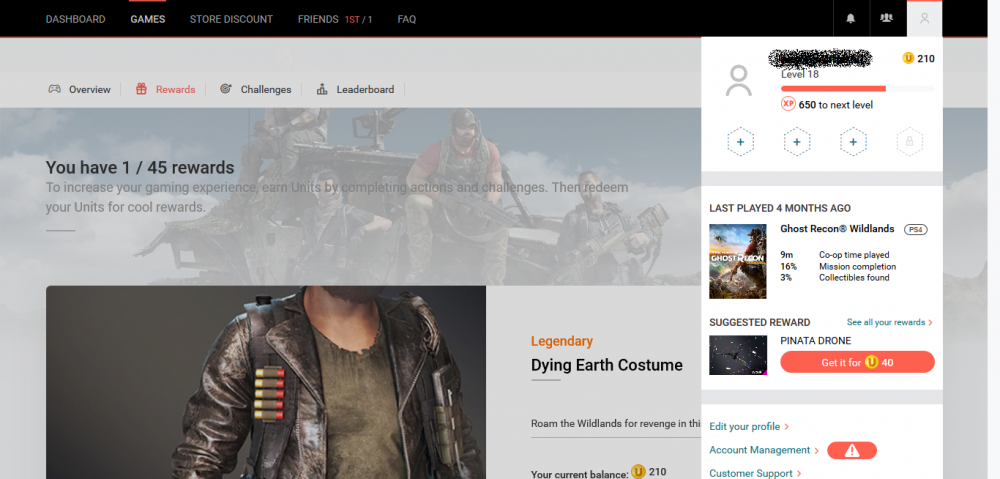This screenshot has height=479, width=1000.
Task: Go to the DASHBOARD menu
Action: click(x=75, y=19)
